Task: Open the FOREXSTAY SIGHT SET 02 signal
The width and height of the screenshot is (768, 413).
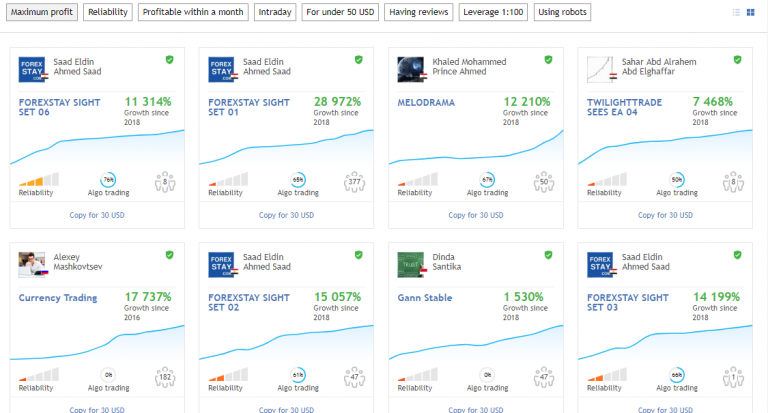Action: click(249, 302)
